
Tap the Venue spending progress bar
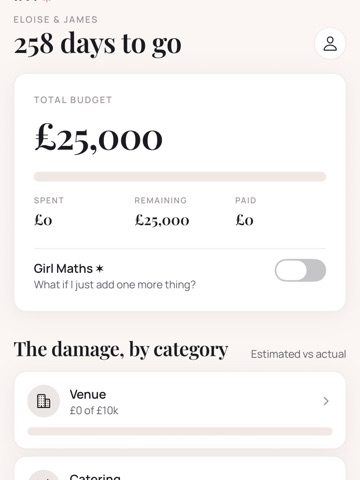pyautogui.click(x=180, y=431)
